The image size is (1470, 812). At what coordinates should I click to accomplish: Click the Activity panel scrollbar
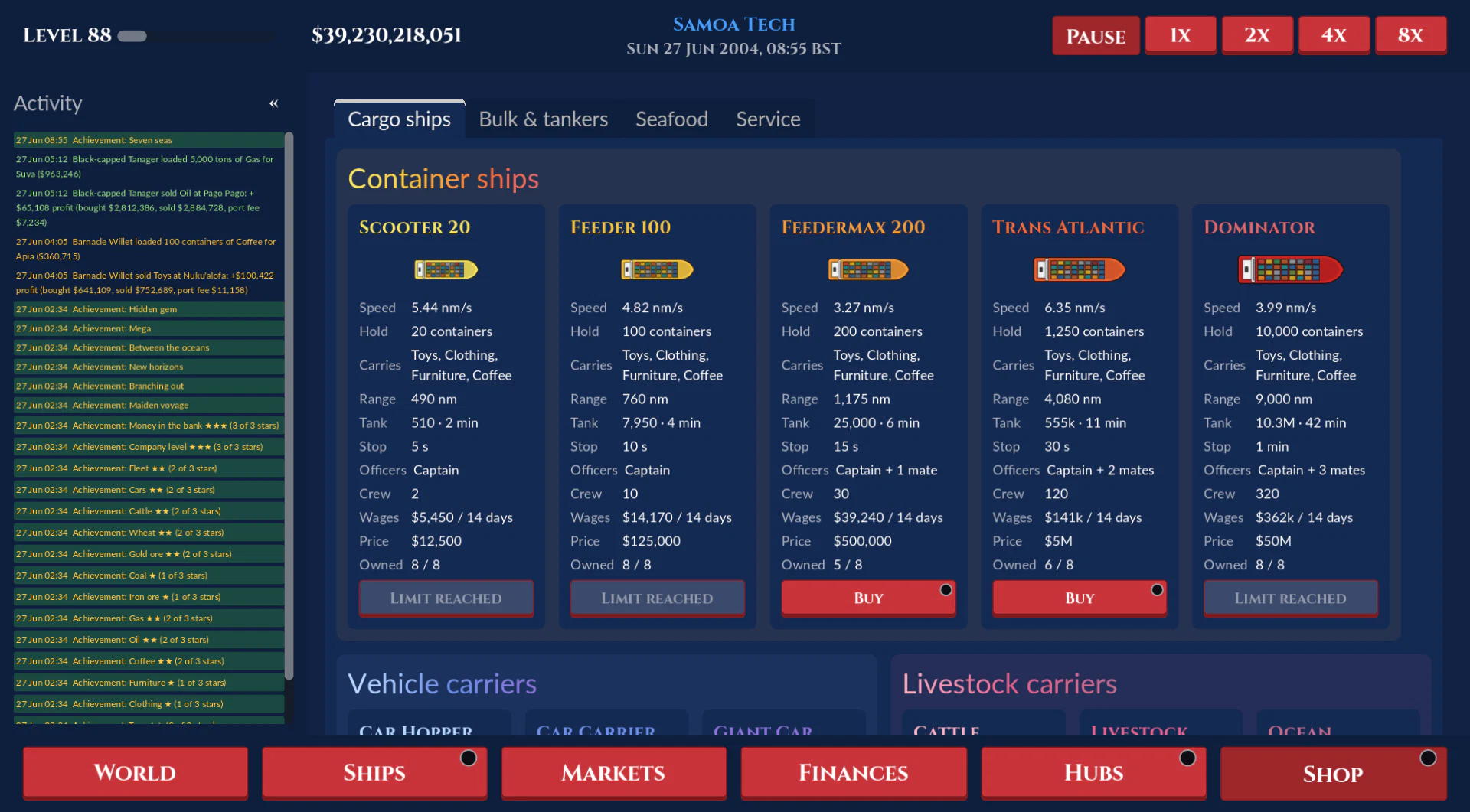click(x=289, y=406)
